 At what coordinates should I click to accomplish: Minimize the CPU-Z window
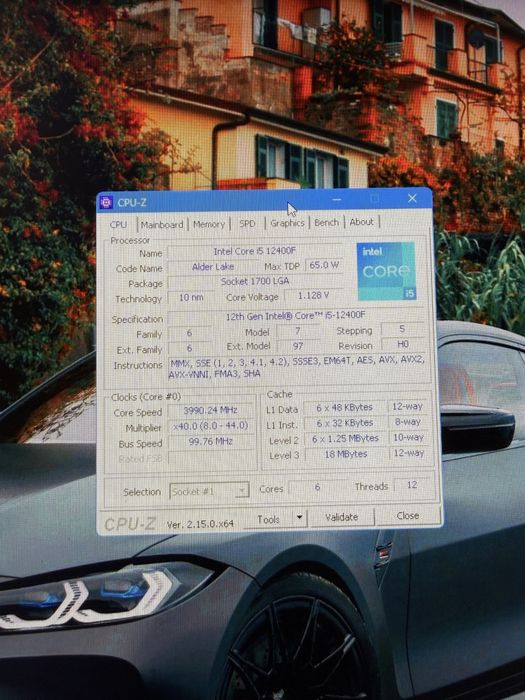(x=337, y=200)
